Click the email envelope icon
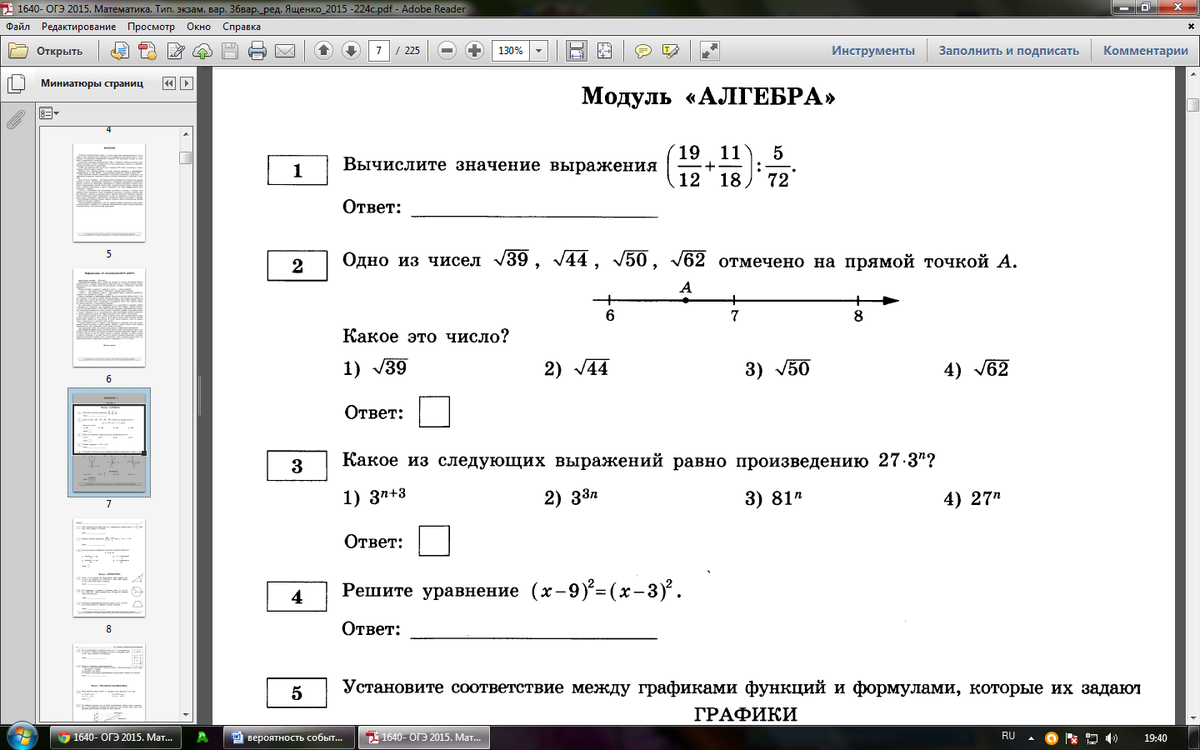The image size is (1200, 750). (x=284, y=51)
